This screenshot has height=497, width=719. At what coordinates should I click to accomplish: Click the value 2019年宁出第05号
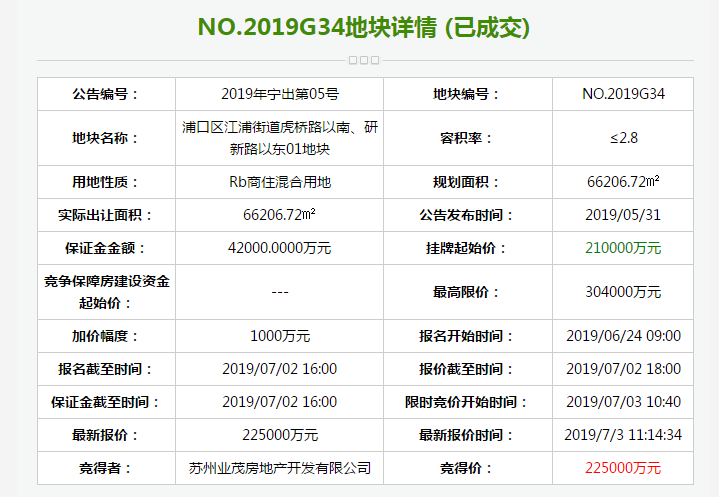[x=280, y=94]
